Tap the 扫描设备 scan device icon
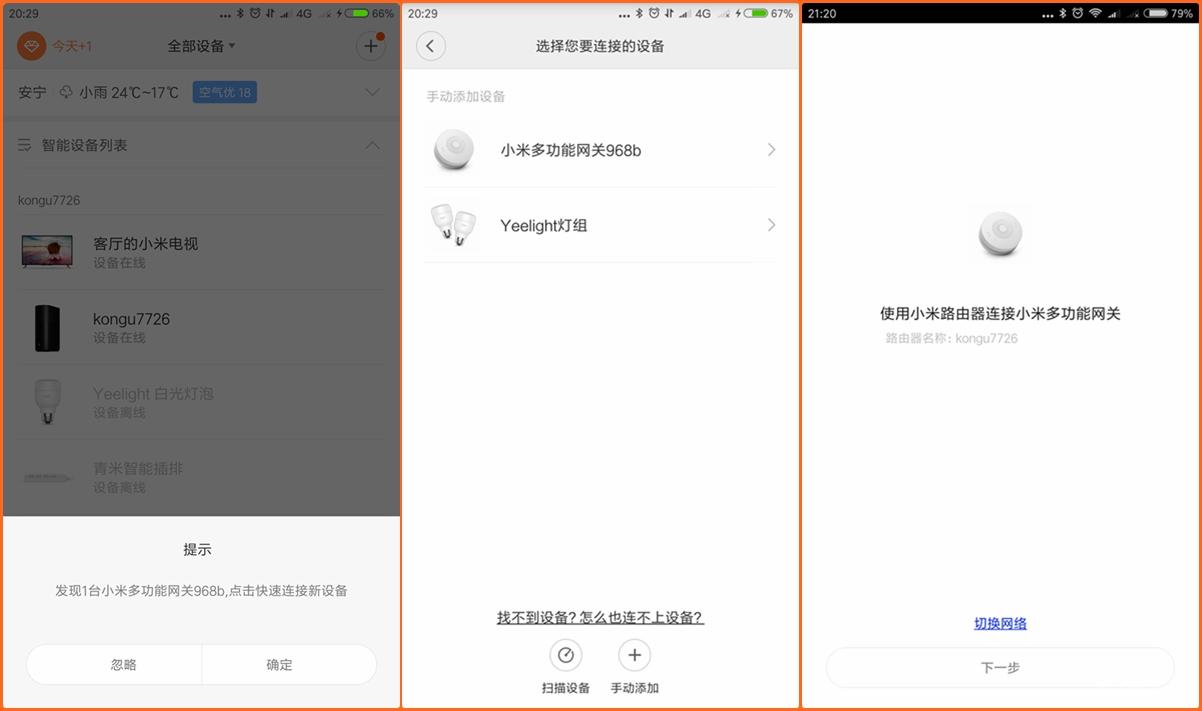 566,655
